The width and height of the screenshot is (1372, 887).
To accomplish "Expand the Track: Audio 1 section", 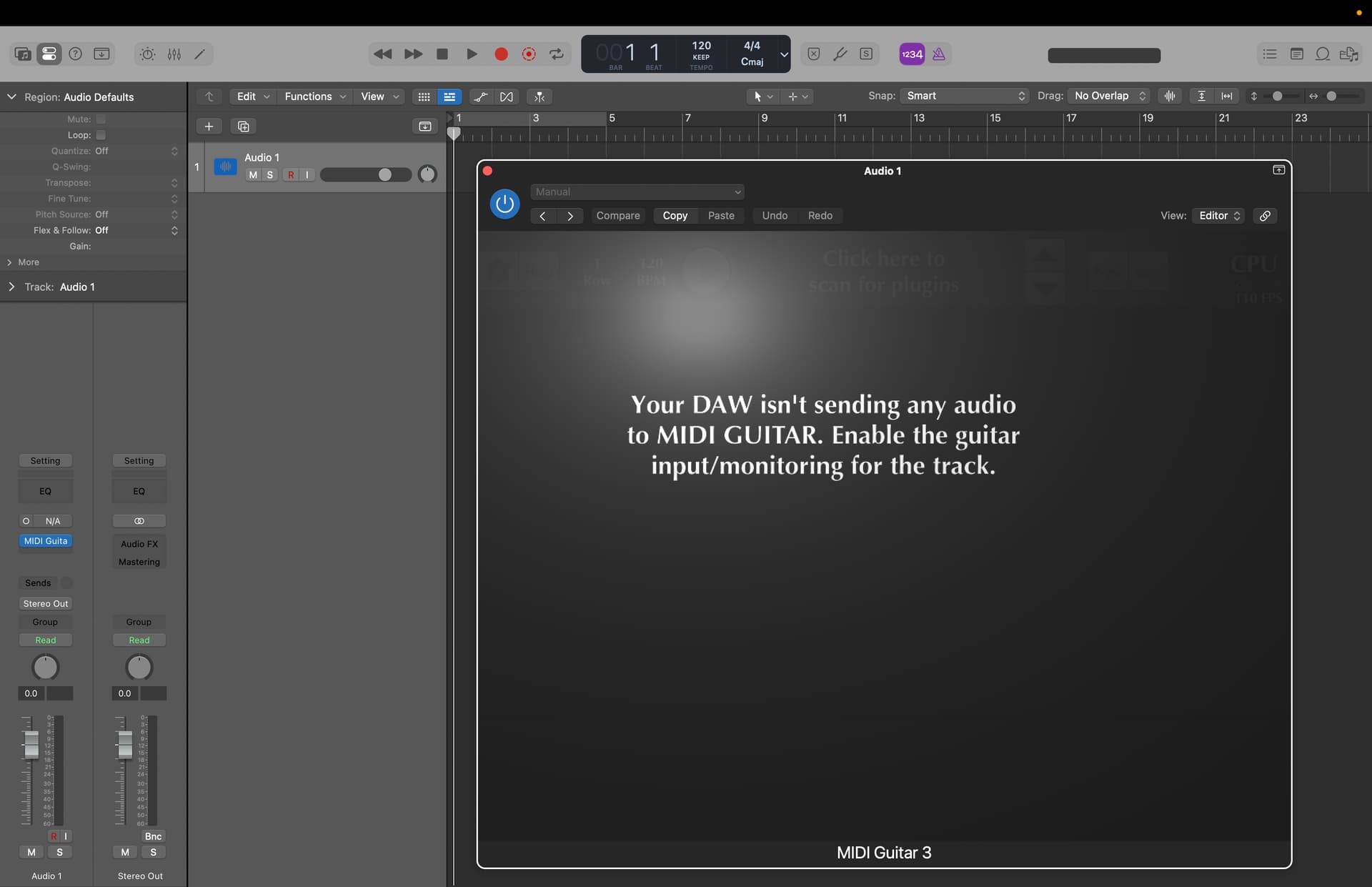I will 11,287.
